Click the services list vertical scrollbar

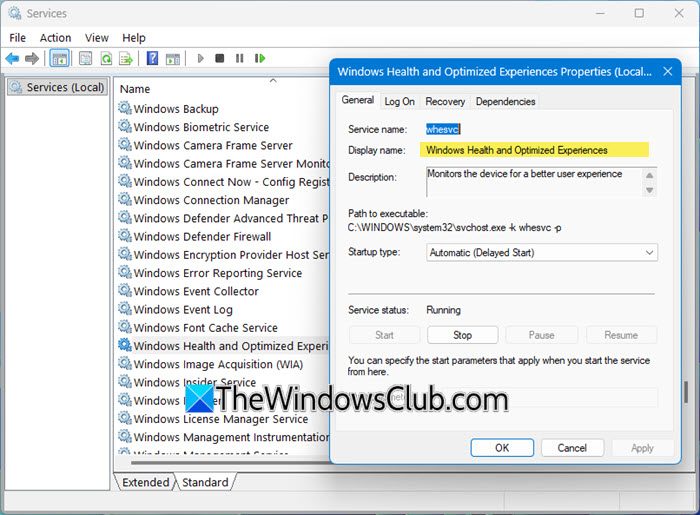coord(686,392)
